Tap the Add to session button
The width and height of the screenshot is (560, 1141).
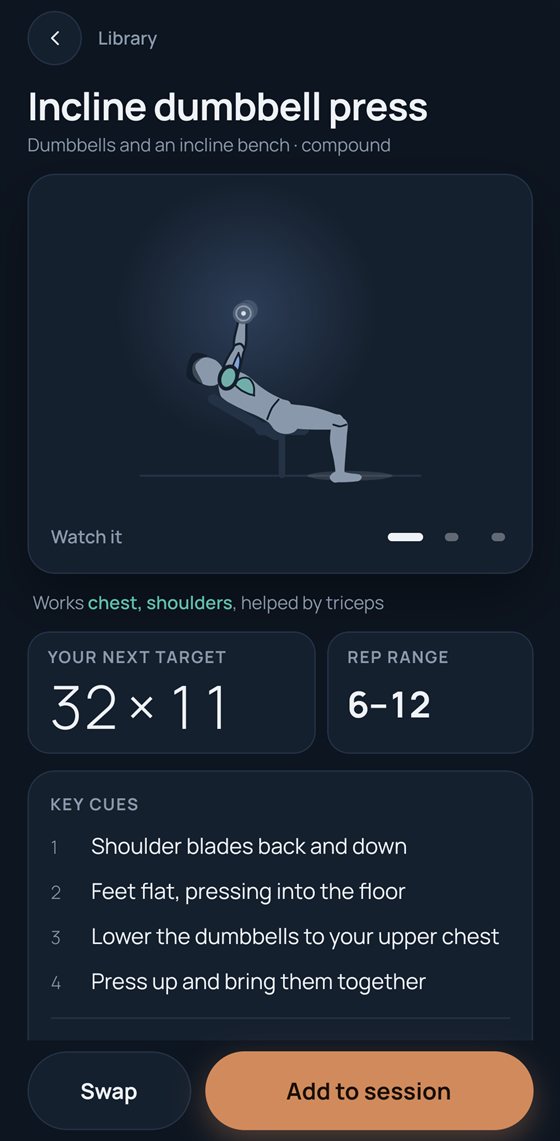coord(369,1092)
